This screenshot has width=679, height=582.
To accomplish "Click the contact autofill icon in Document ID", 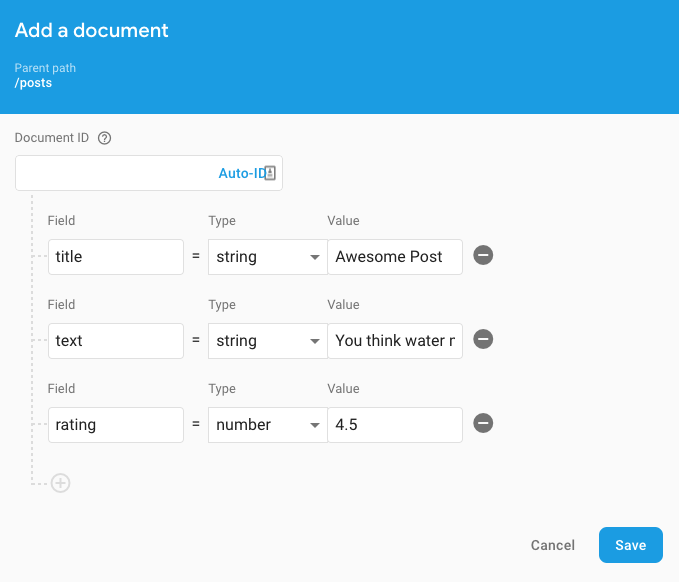I will coord(270,173).
